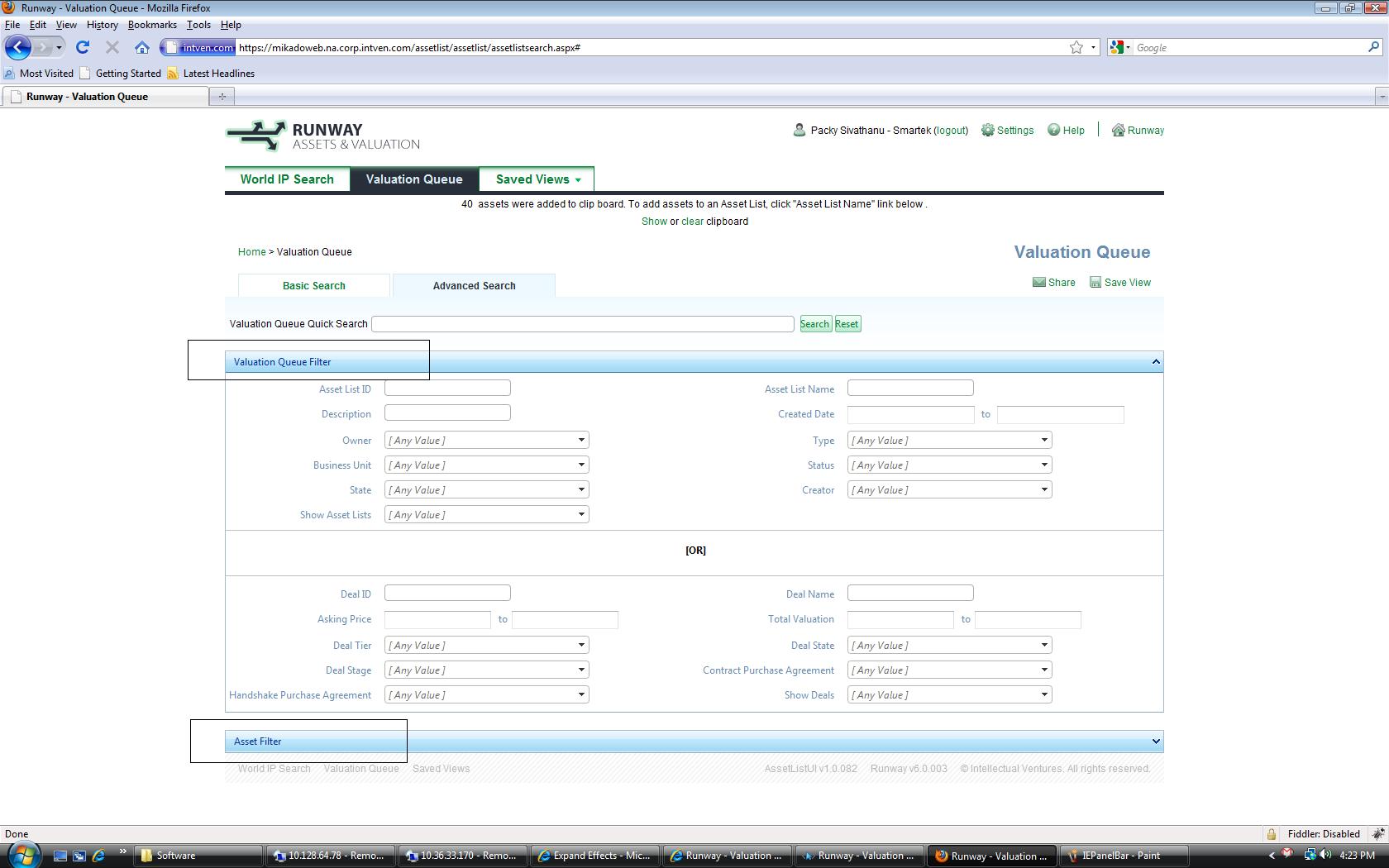Viewport: 1389px width, 868px height.
Task: Select the Advanced Search tab
Action: 475,285
